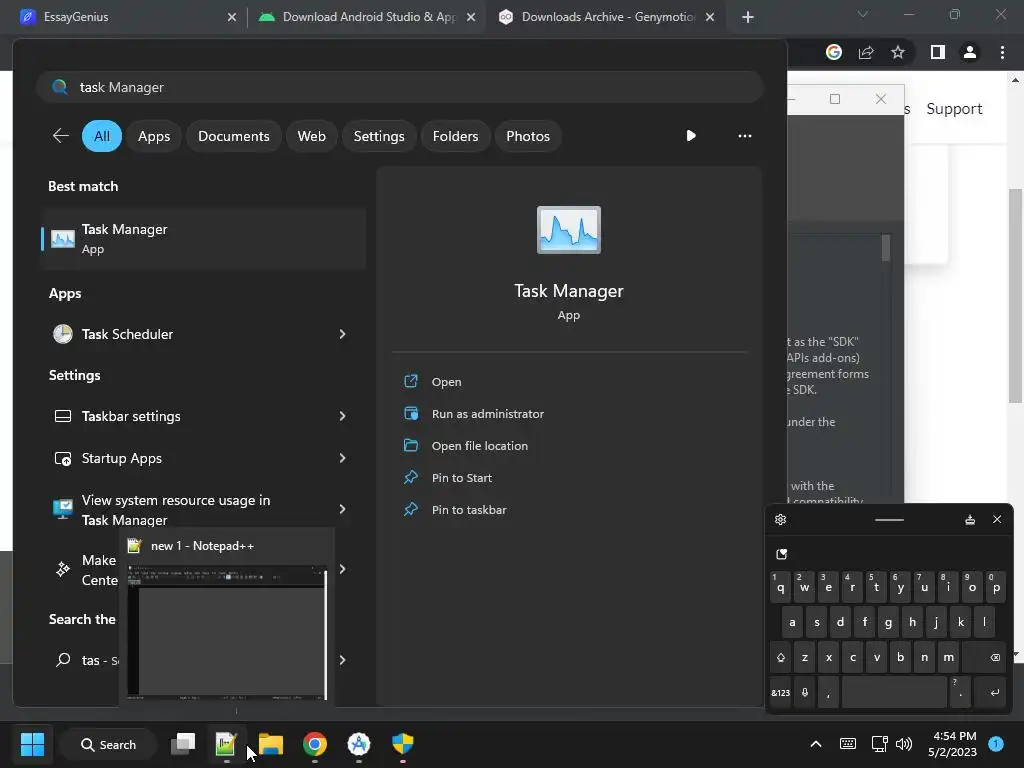This screenshot has height=768, width=1024.
Task: Choose Open file location
Action: point(479,445)
